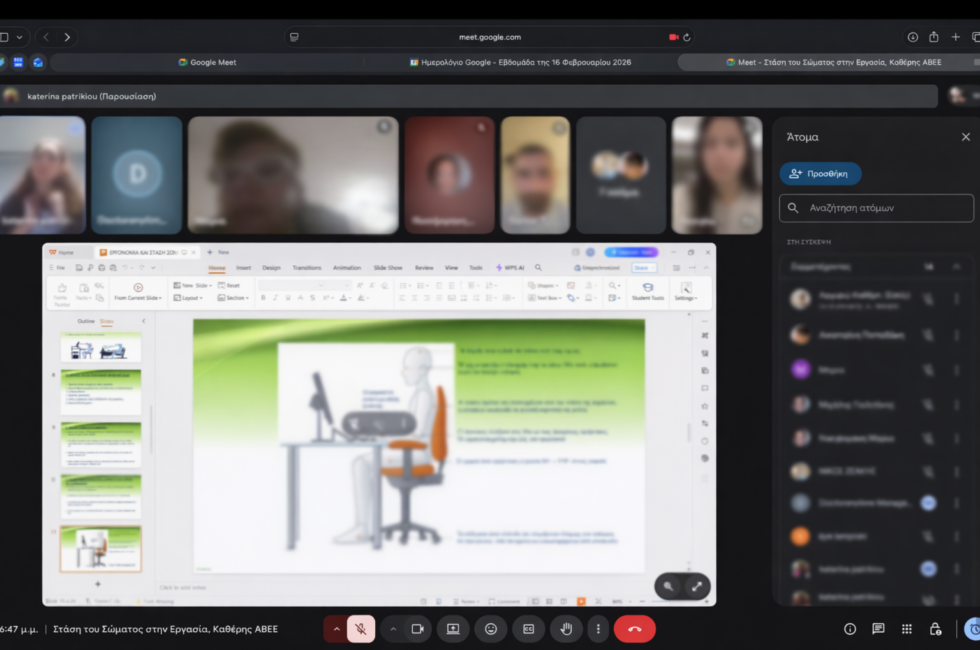Close the Άτομα people panel

click(x=965, y=137)
